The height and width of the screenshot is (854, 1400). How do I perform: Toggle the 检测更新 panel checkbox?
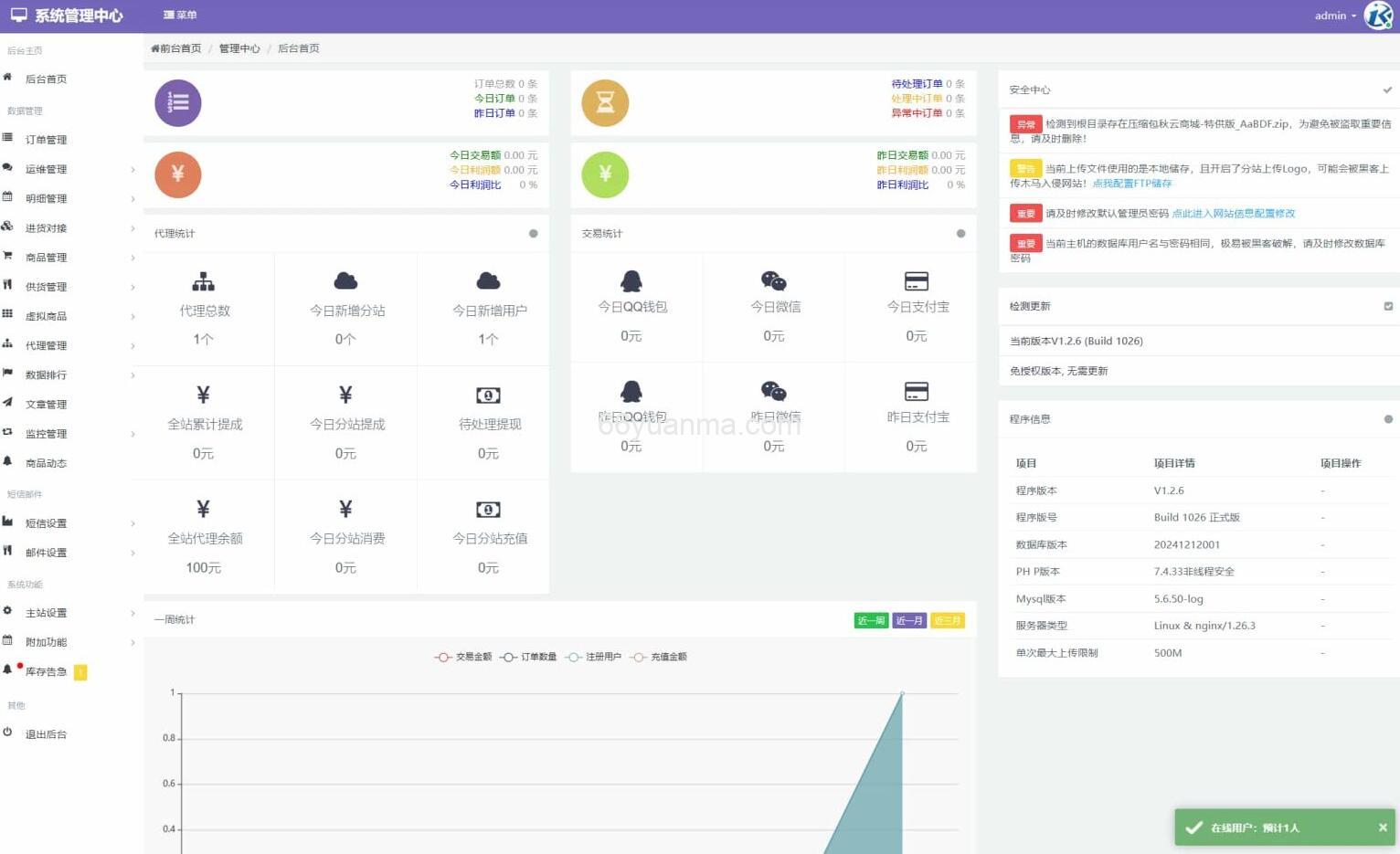[x=1388, y=306]
